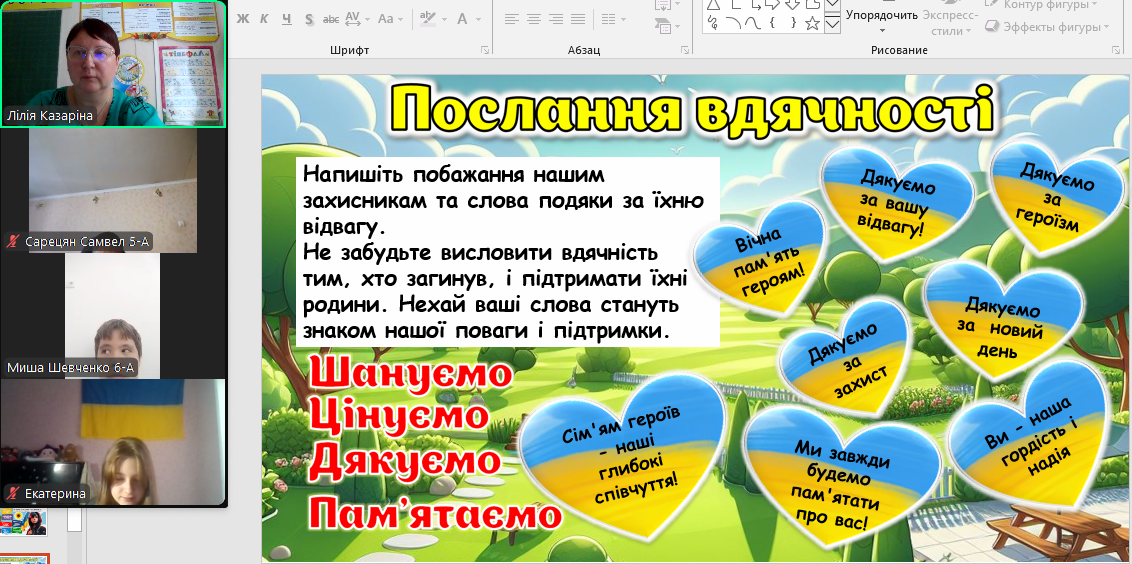This screenshot has width=1132, height=564.
Task: Click muted mic icon for Екатерина
Action: pyautogui.click(x=12, y=494)
